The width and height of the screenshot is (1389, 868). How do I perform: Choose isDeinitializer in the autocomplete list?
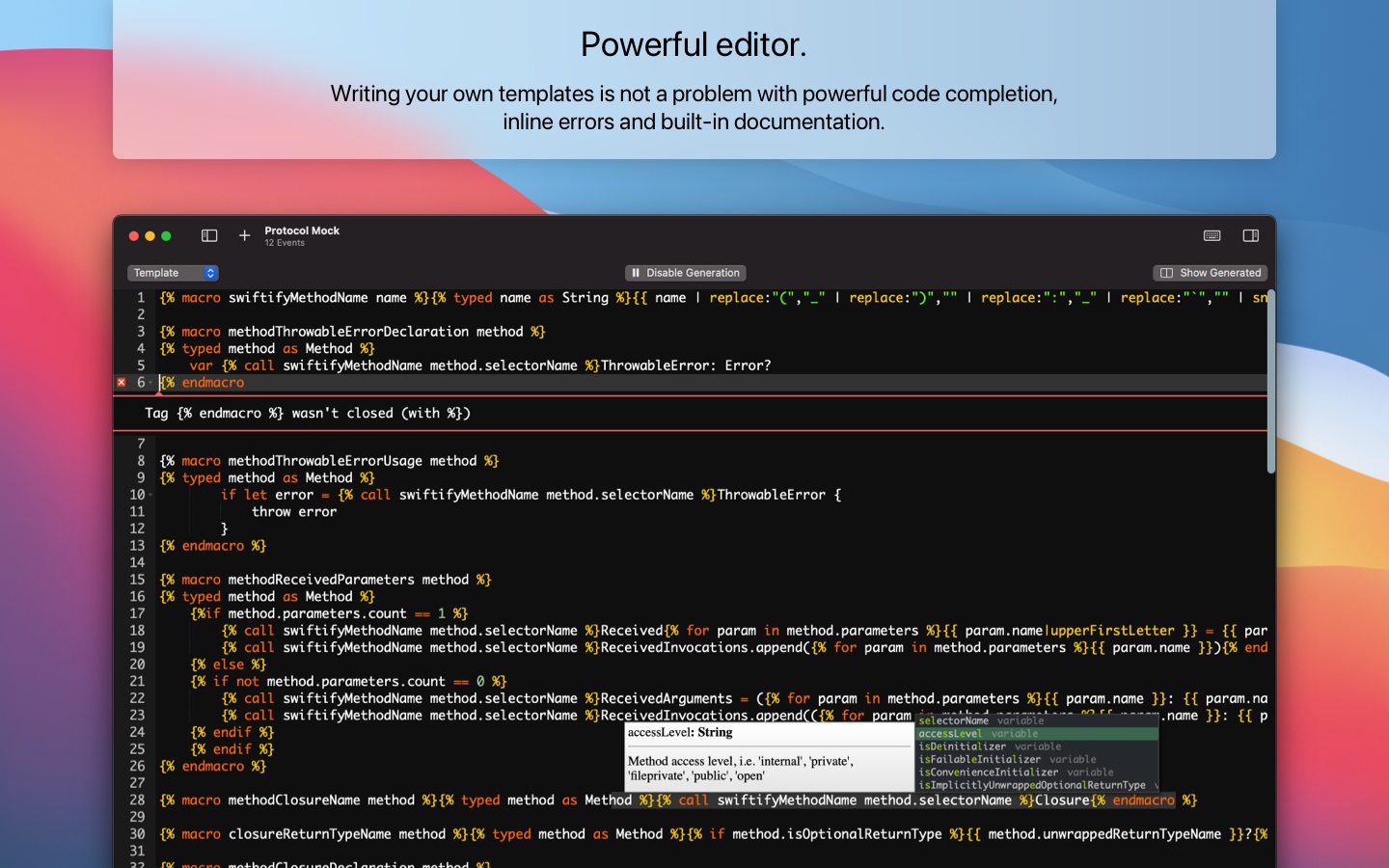pyautogui.click(x=974, y=746)
